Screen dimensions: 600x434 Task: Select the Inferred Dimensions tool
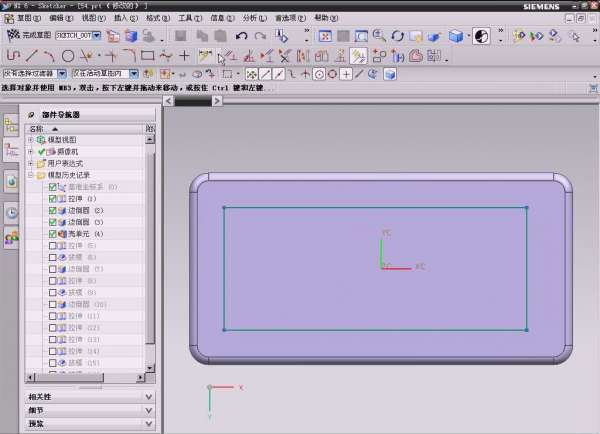click(x=205, y=56)
